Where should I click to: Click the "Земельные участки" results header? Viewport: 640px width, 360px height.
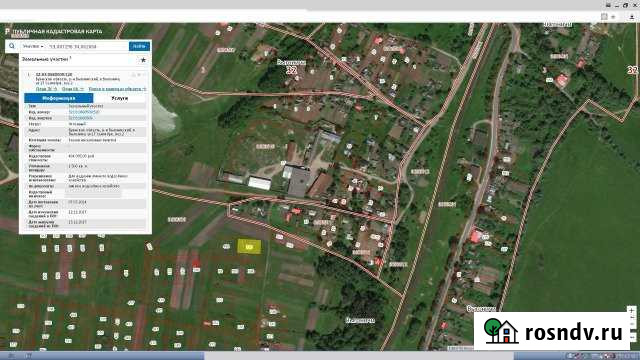[47, 60]
